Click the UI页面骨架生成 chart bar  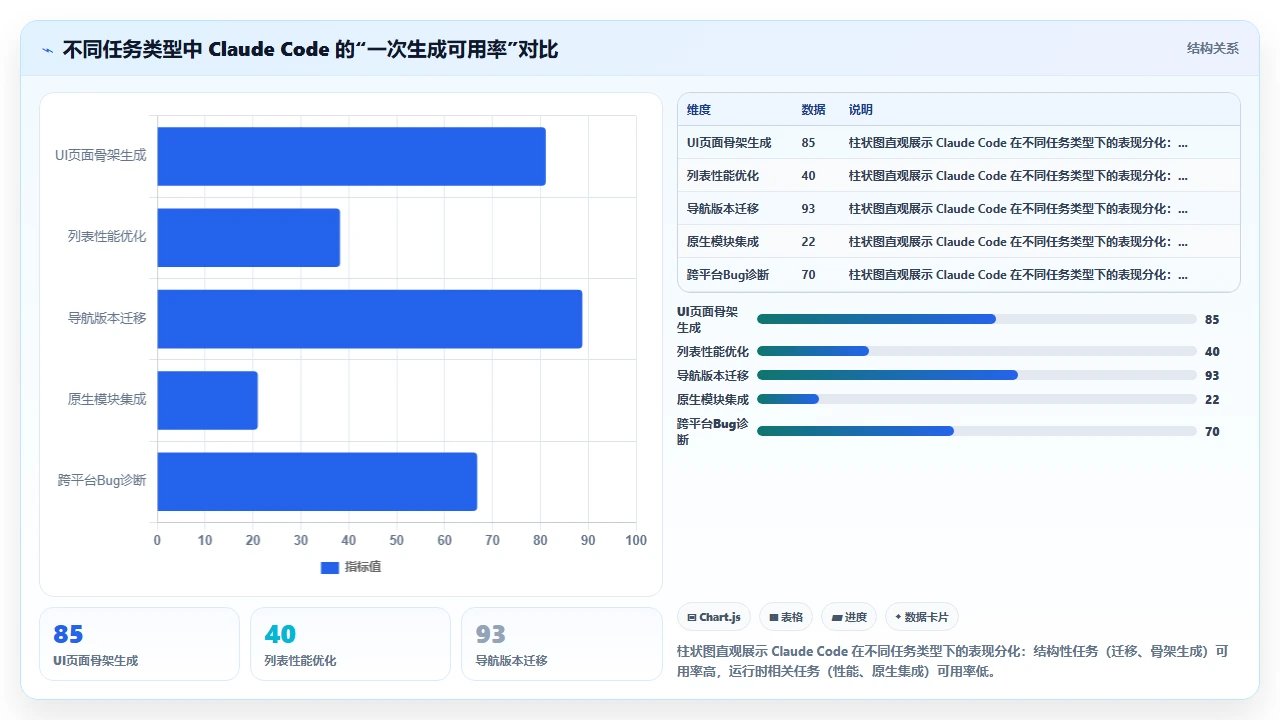click(x=351, y=156)
